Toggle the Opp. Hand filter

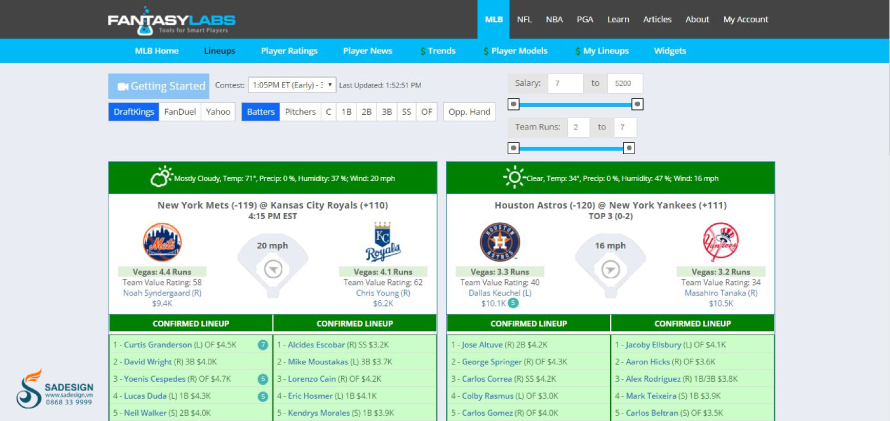click(x=469, y=112)
